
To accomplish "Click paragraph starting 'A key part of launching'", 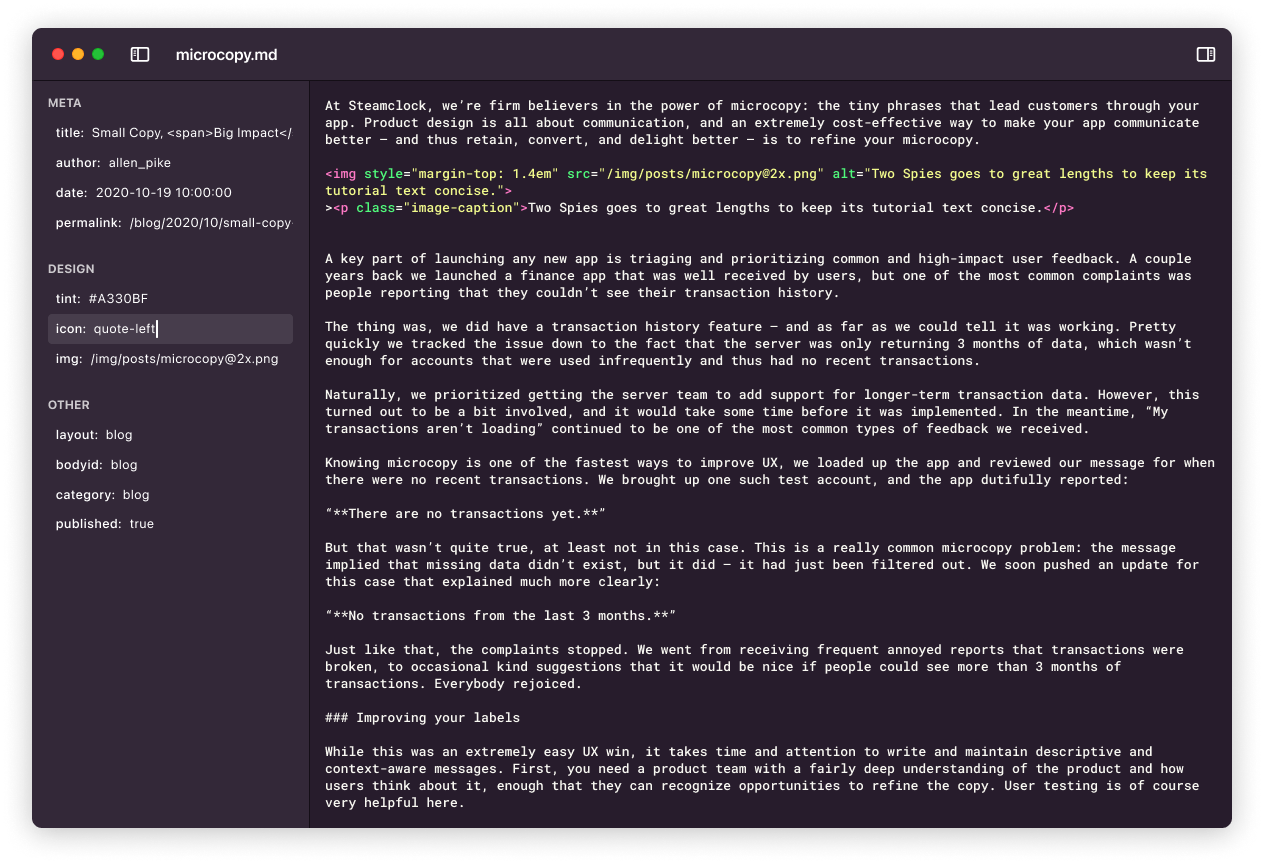I will (758, 276).
